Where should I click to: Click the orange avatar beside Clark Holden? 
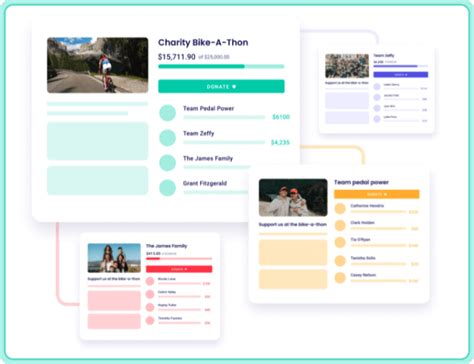tap(340, 225)
